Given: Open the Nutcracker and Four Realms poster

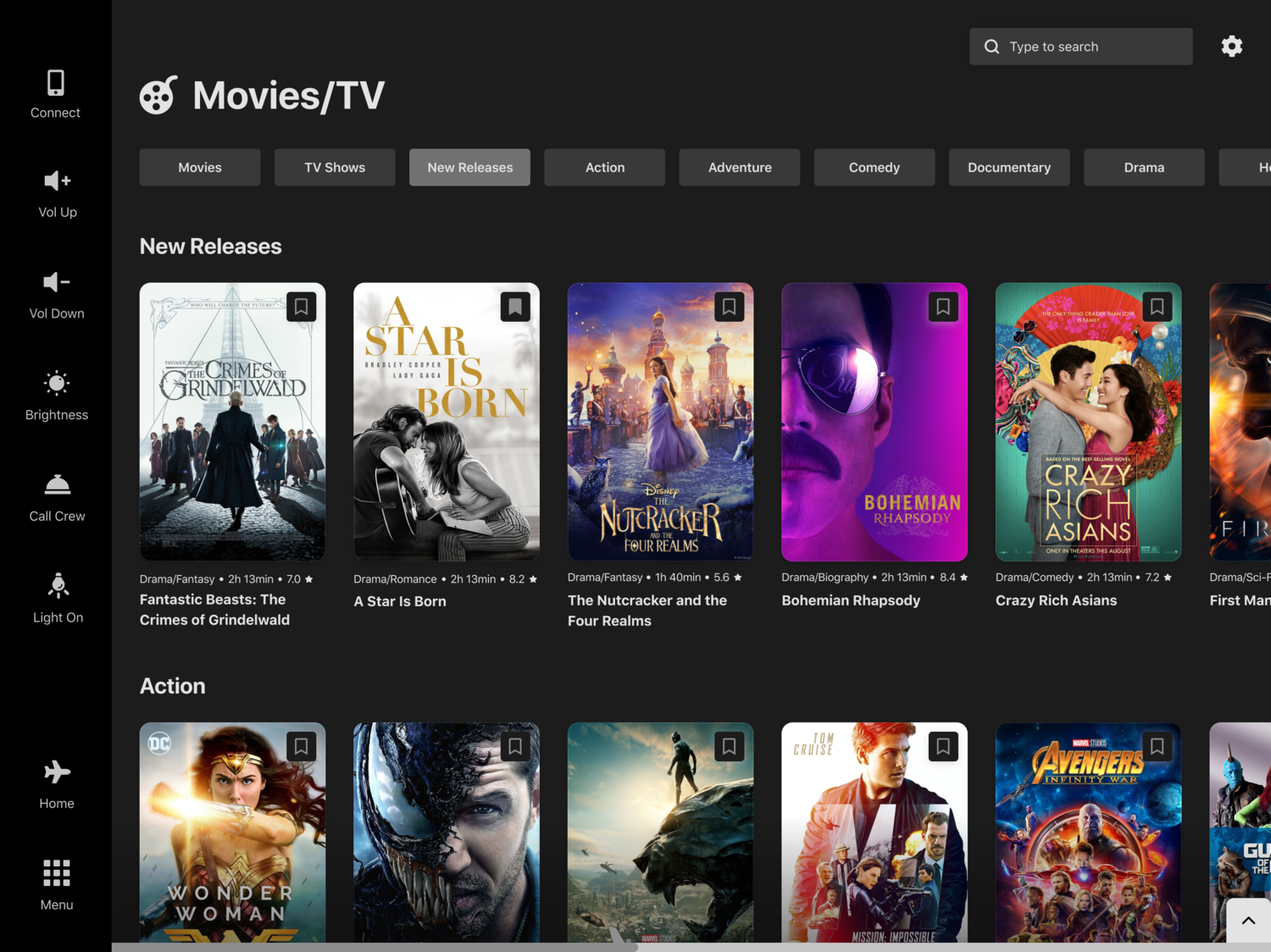Looking at the screenshot, I should (x=661, y=422).
